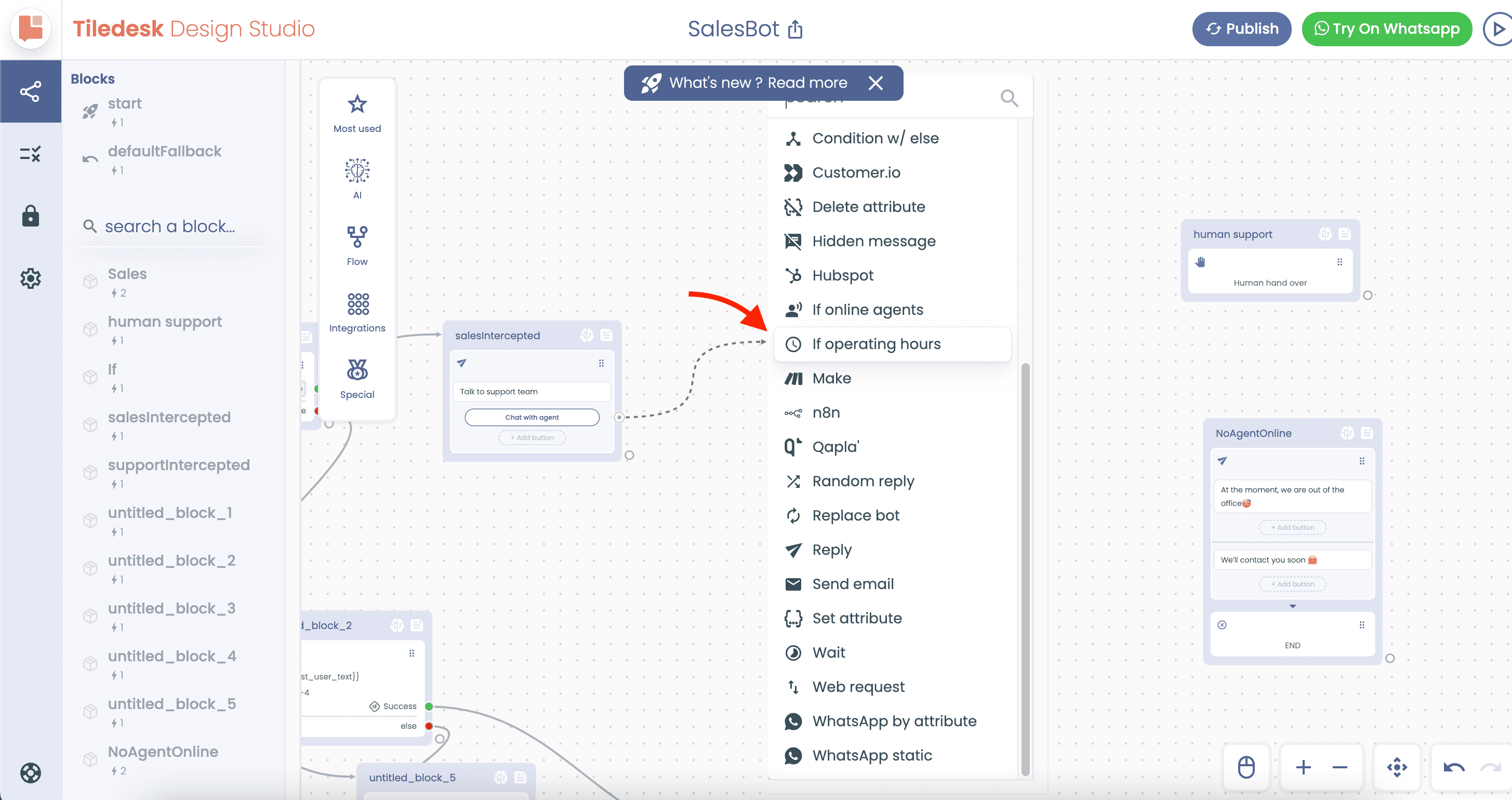Open note icon on human support block
This screenshot has height=800, width=1512.
[1345, 234]
